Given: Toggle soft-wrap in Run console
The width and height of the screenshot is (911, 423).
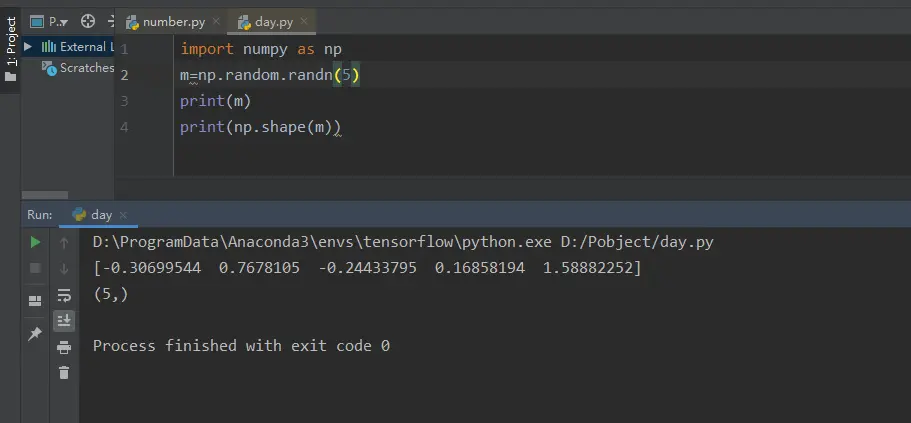Looking at the screenshot, I should click(64, 295).
